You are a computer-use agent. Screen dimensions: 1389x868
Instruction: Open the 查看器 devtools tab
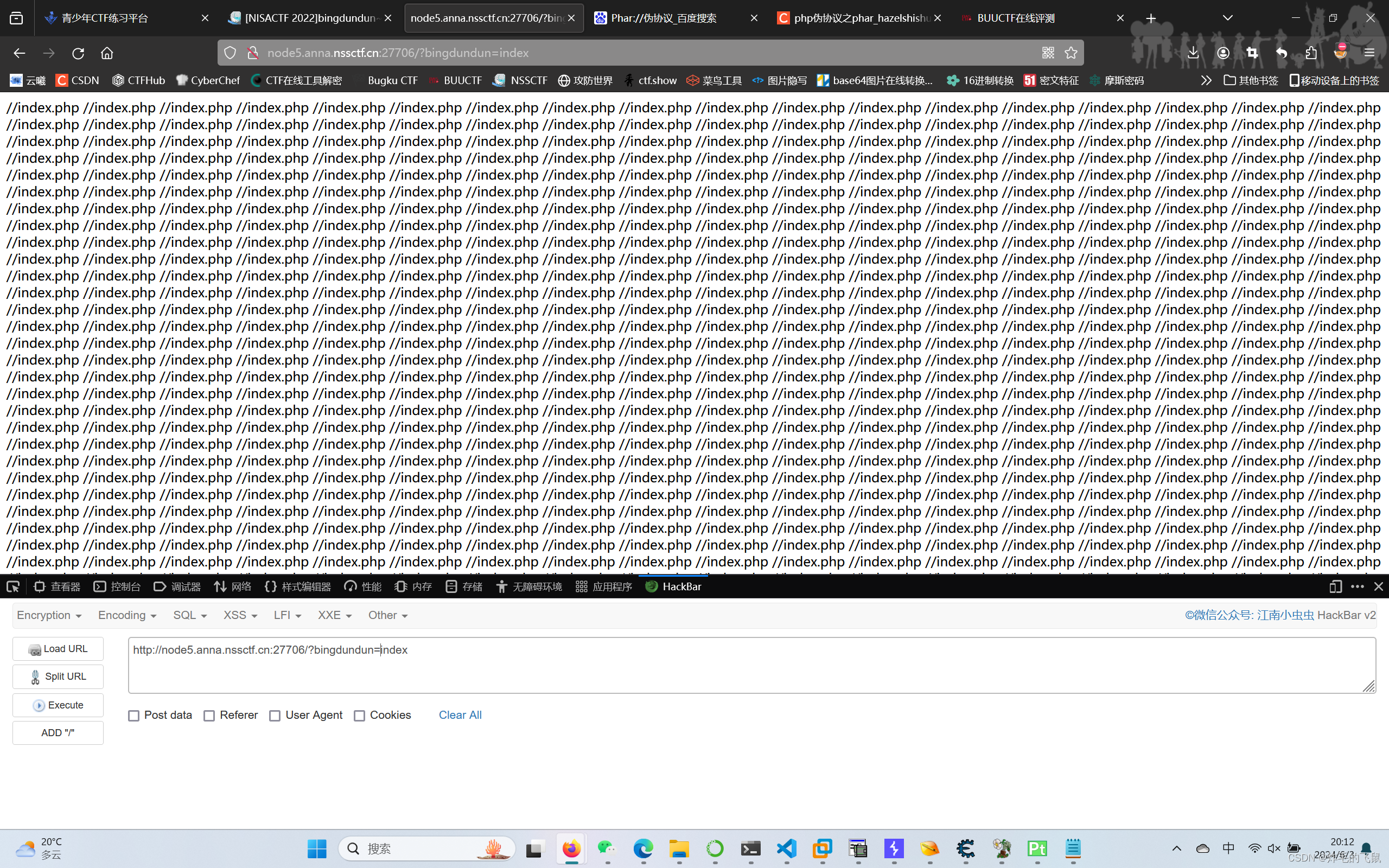click(57, 586)
